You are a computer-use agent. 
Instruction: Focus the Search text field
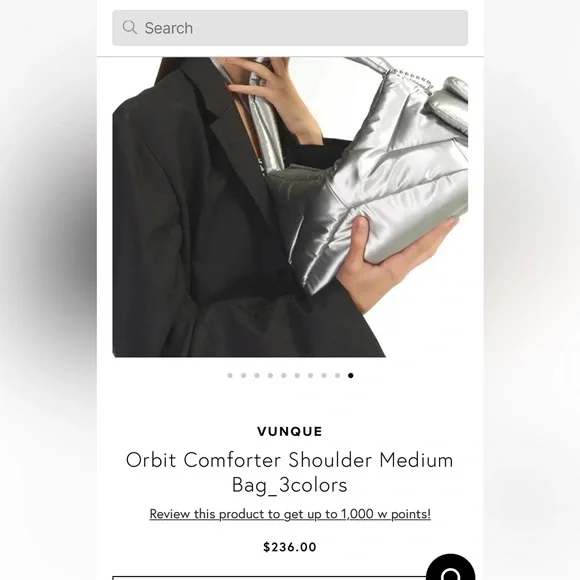[x=290, y=28]
